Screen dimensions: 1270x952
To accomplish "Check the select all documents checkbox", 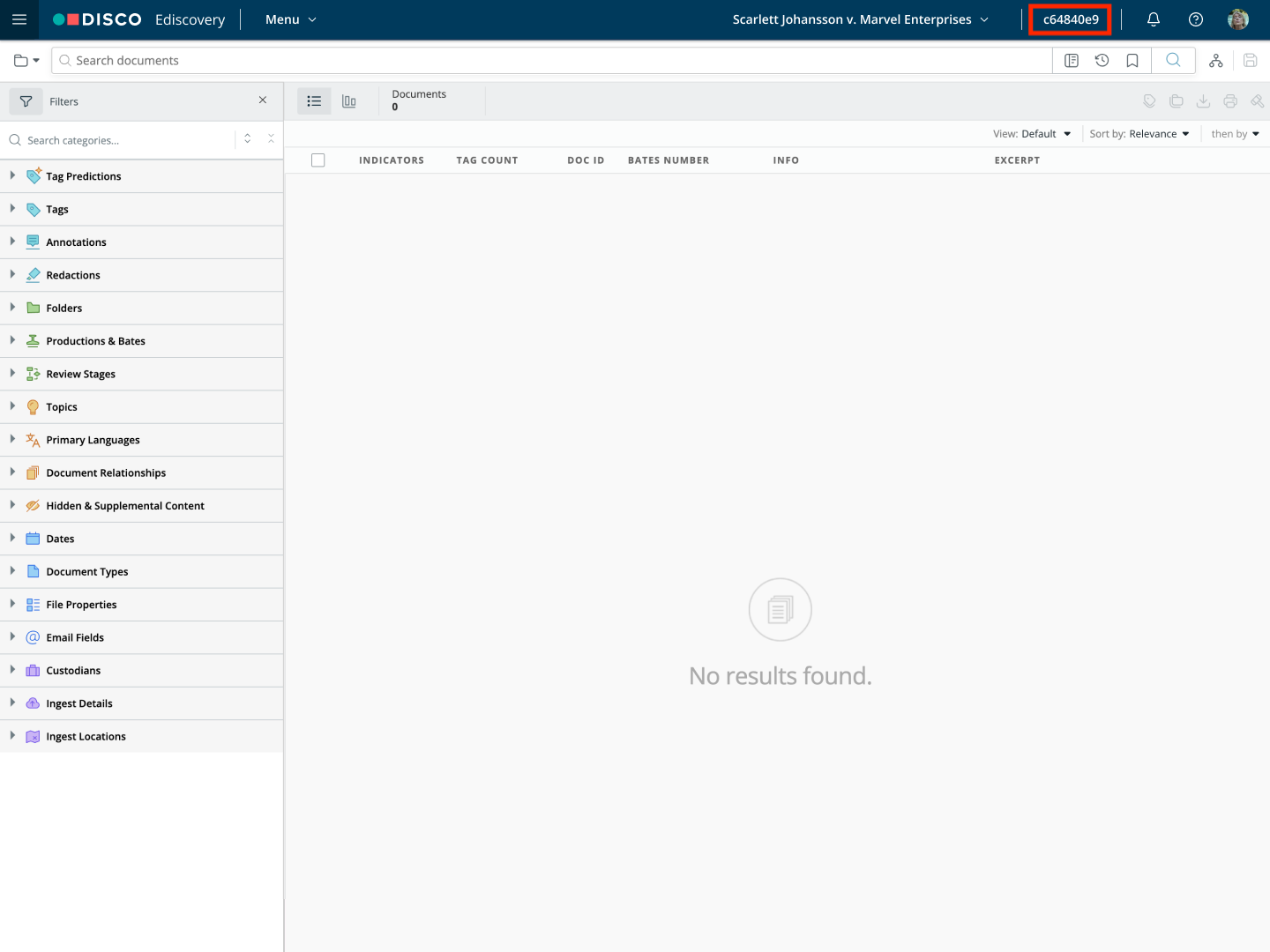I will 318,160.
